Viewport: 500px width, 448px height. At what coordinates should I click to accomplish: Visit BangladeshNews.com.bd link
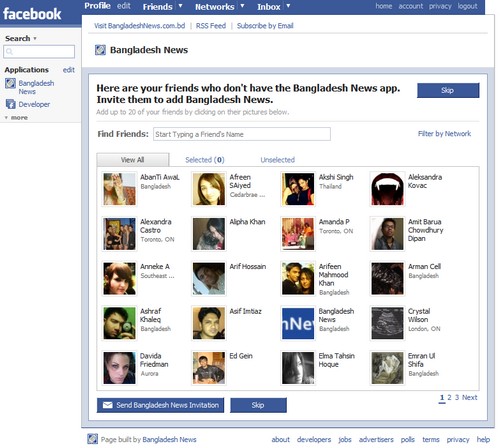point(139,26)
